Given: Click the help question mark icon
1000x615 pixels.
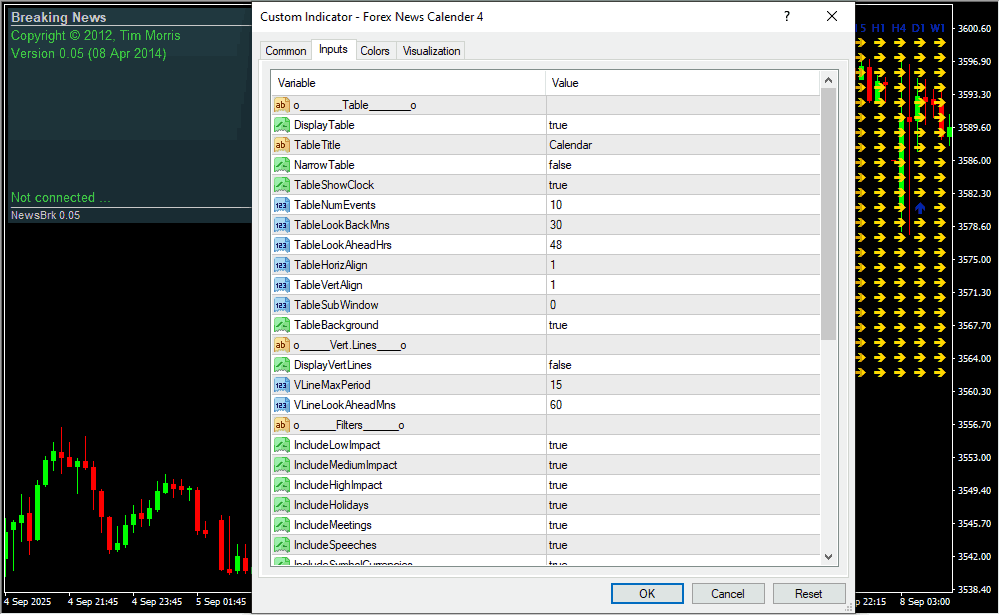Looking at the screenshot, I should coord(787,16).
